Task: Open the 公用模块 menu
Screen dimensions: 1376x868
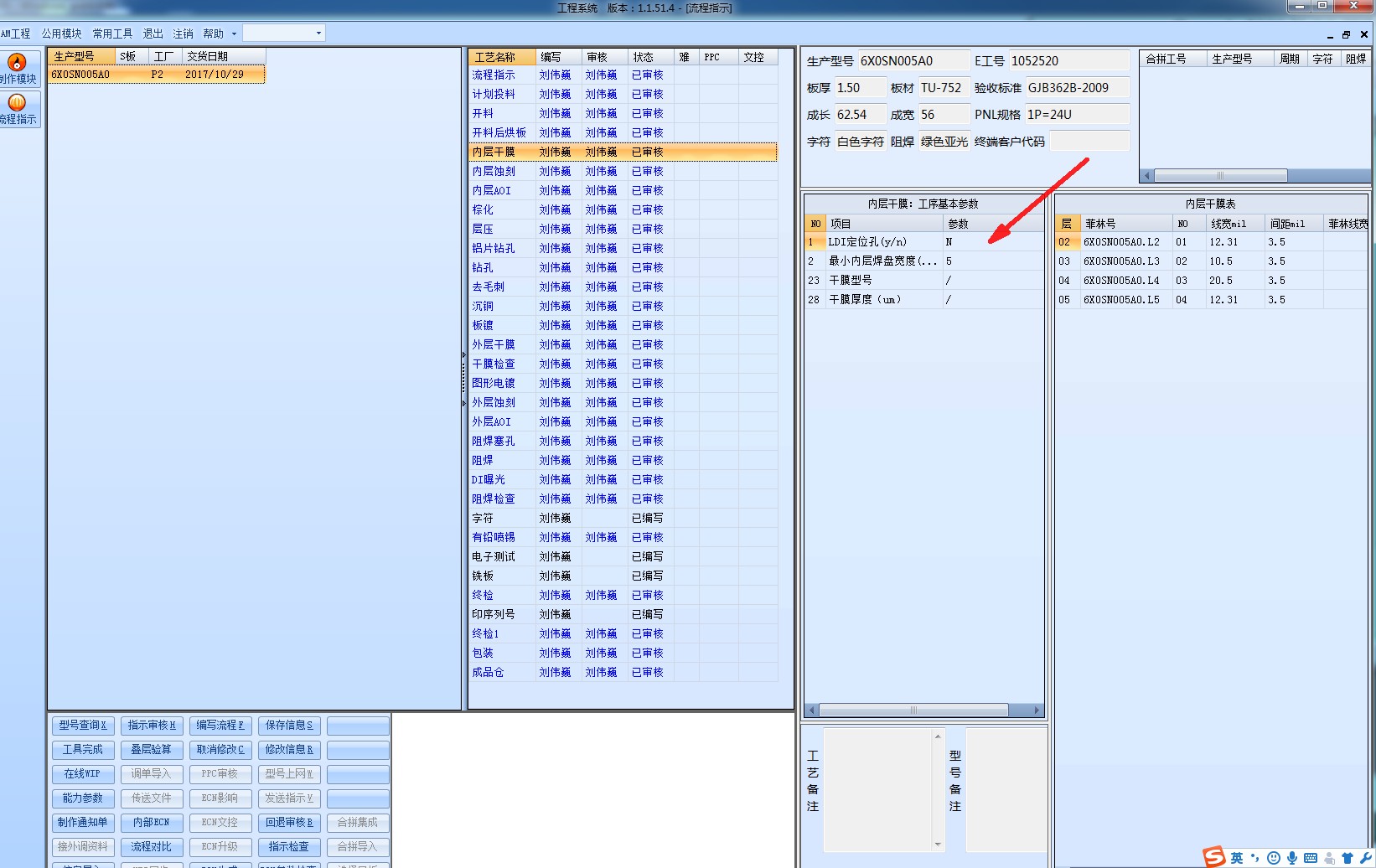Action: click(x=61, y=34)
